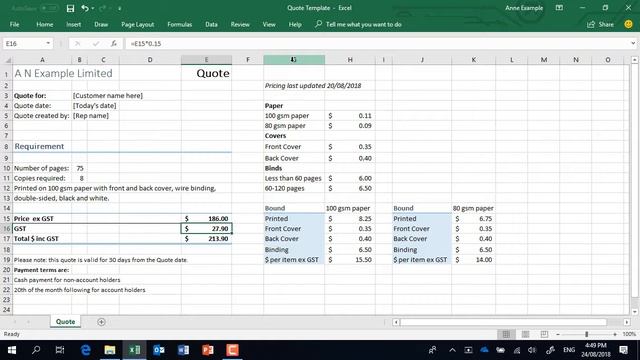
Task: Launch Microsoft Edge from the taskbar
Action: coord(85,350)
